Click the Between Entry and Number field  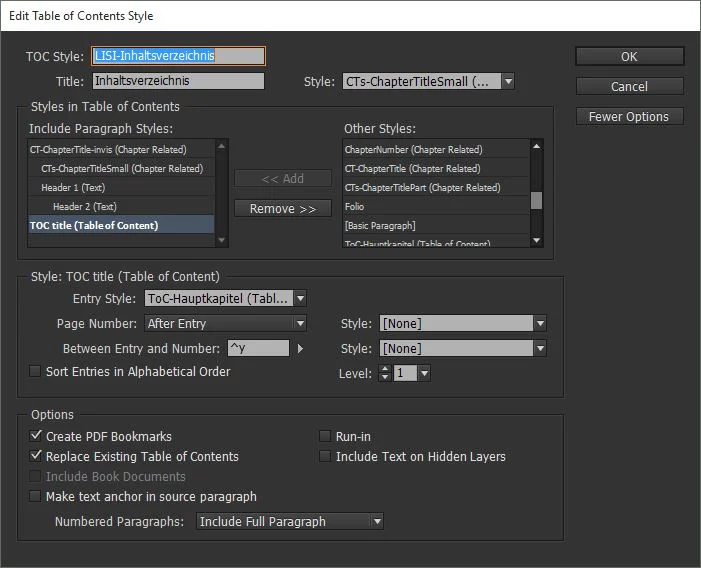(258, 349)
